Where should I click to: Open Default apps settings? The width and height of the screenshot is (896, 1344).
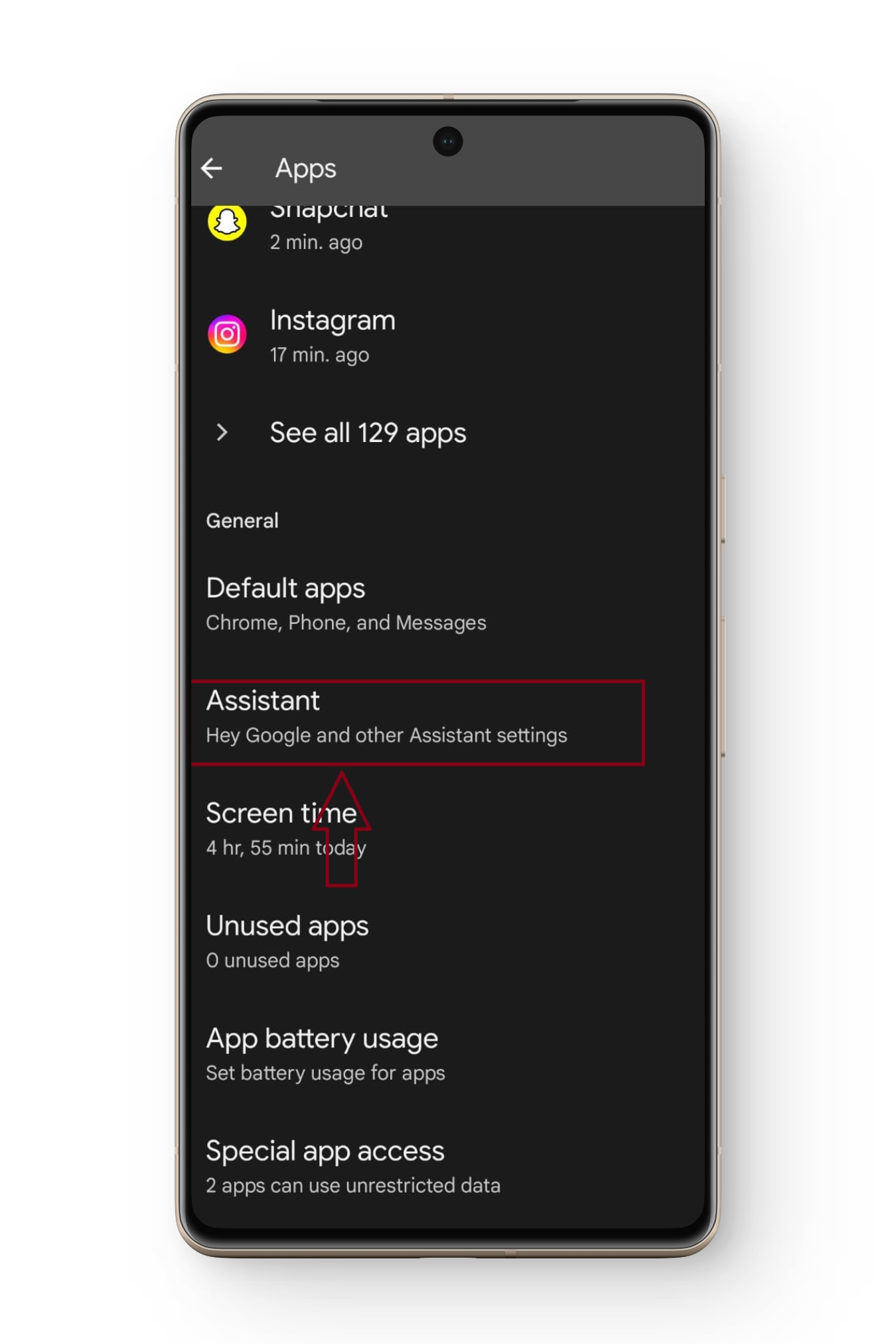tap(448, 604)
